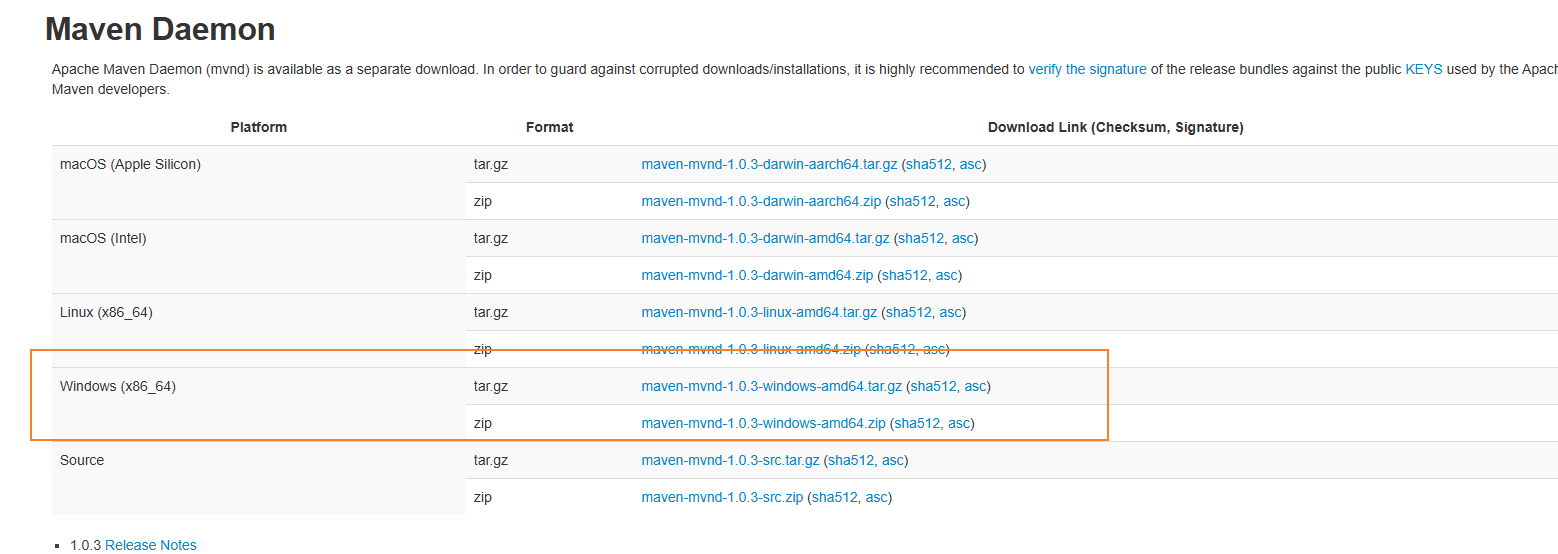Download maven-mvnd-1.0.3-src.tar.gz
1558x554 pixels.
(x=730, y=460)
